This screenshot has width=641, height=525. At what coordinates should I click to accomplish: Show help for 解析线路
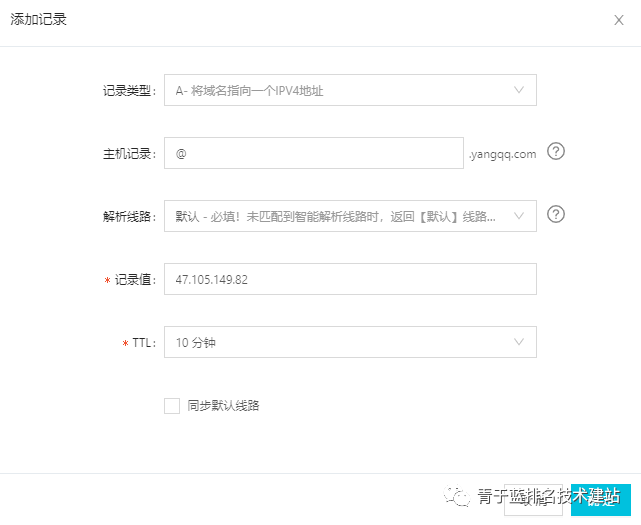coord(556,214)
